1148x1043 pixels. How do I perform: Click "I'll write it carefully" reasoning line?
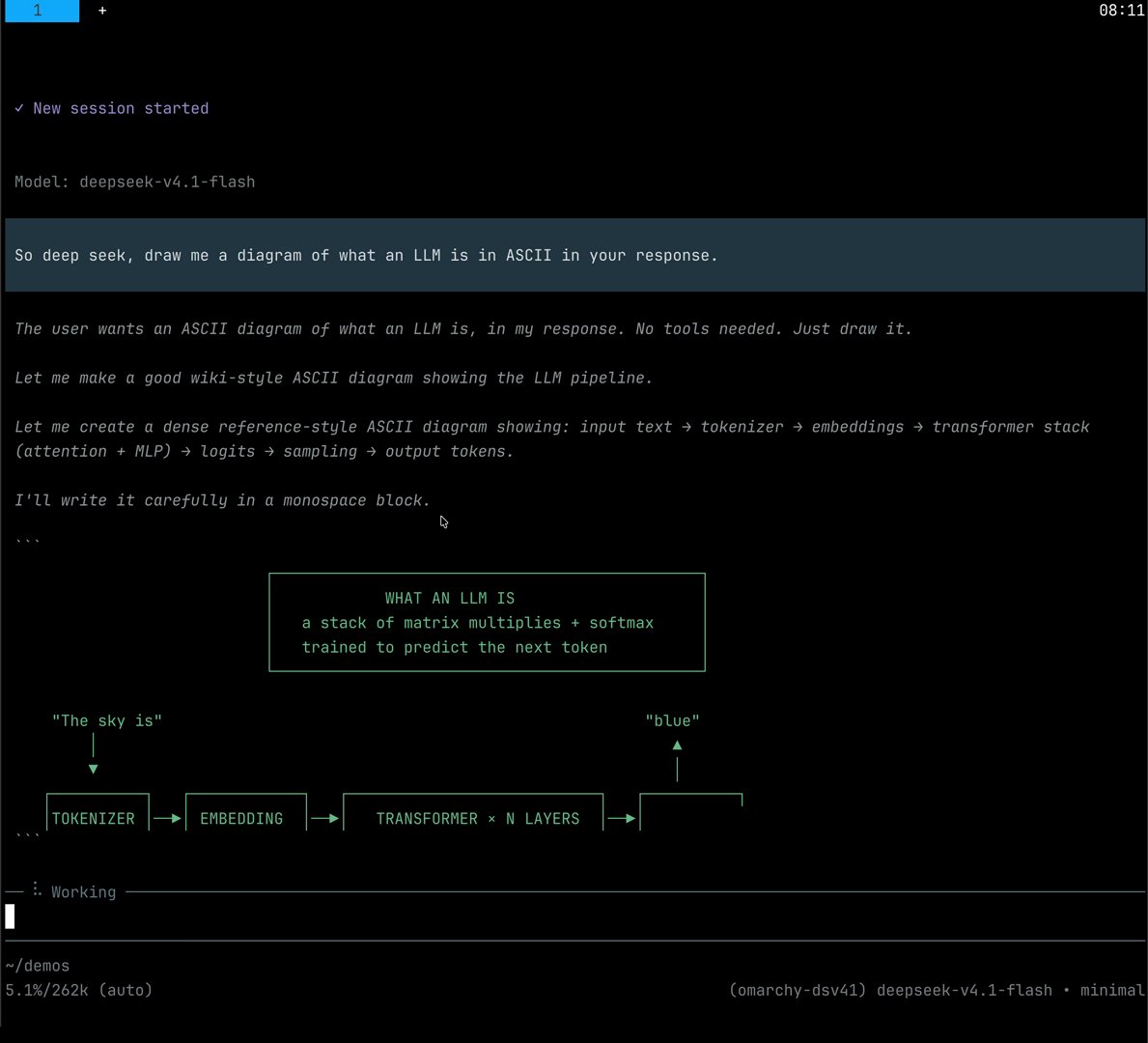[222, 500]
